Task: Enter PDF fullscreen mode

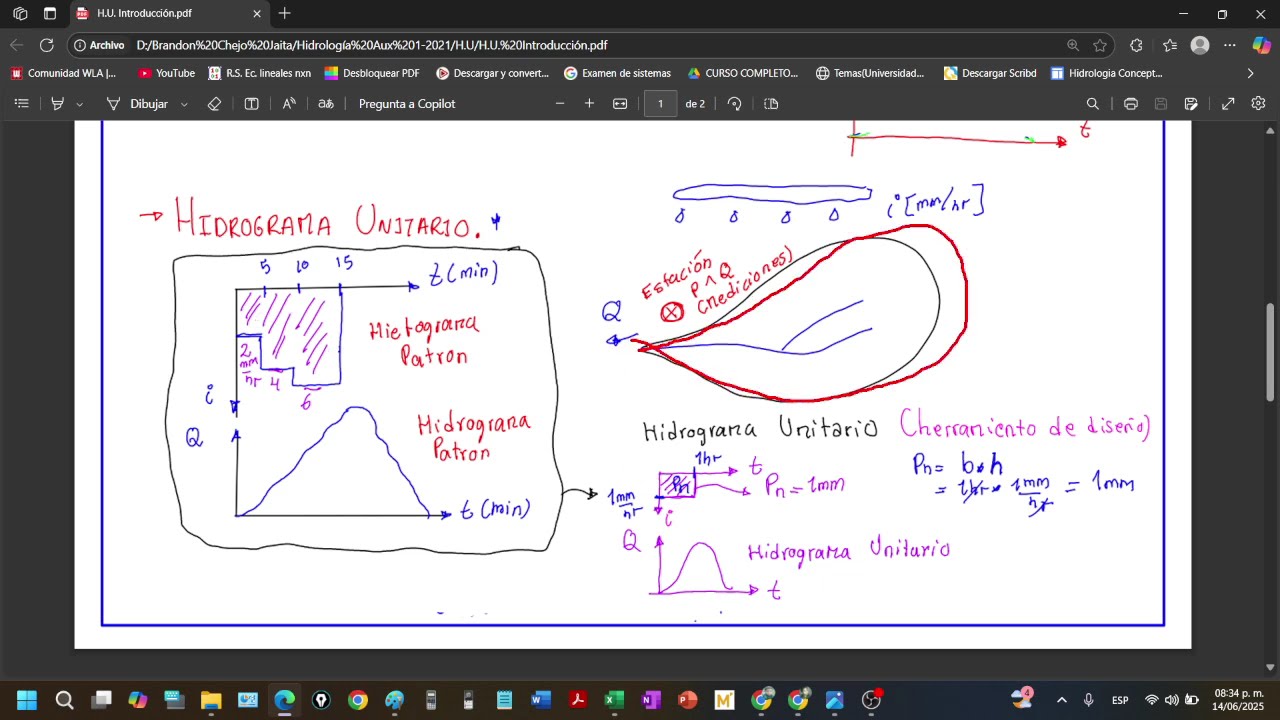Action: [1228, 104]
